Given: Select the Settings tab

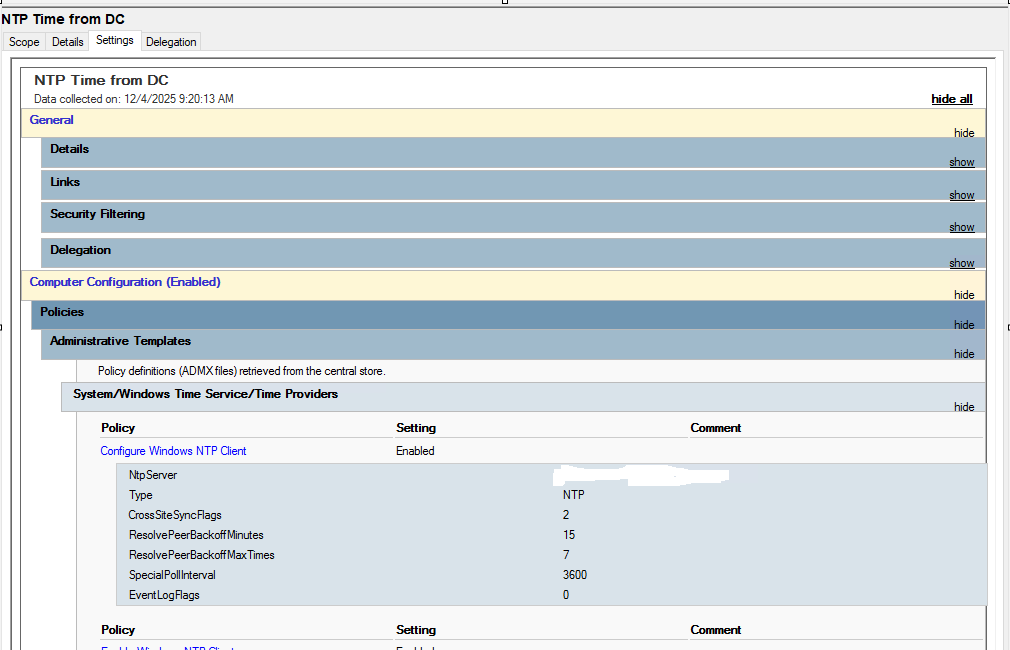Looking at the screenshot, I should [115, 40].
